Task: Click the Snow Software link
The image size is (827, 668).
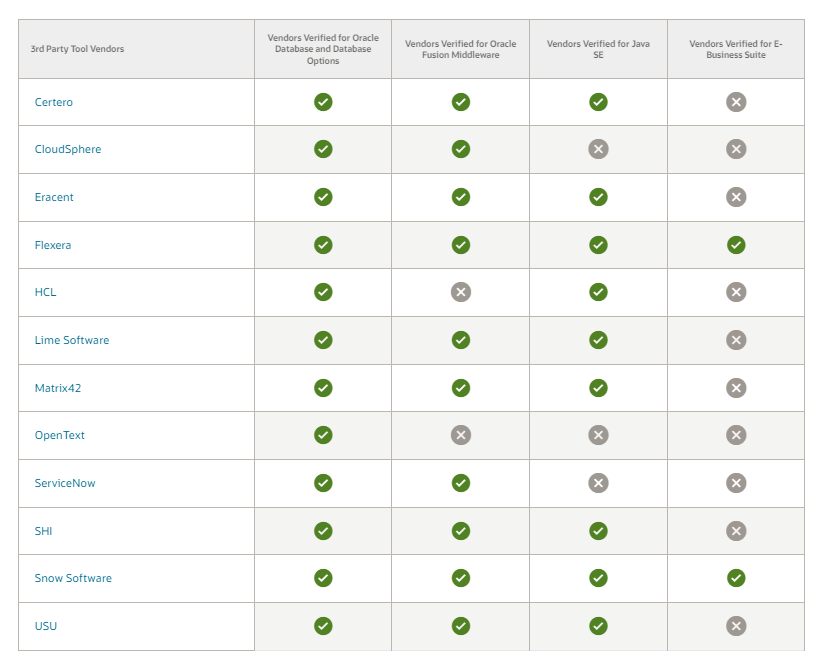Action: point(73,578)
